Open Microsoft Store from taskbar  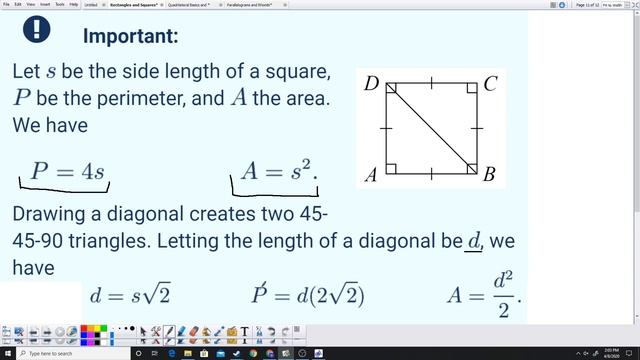point(204,353)
